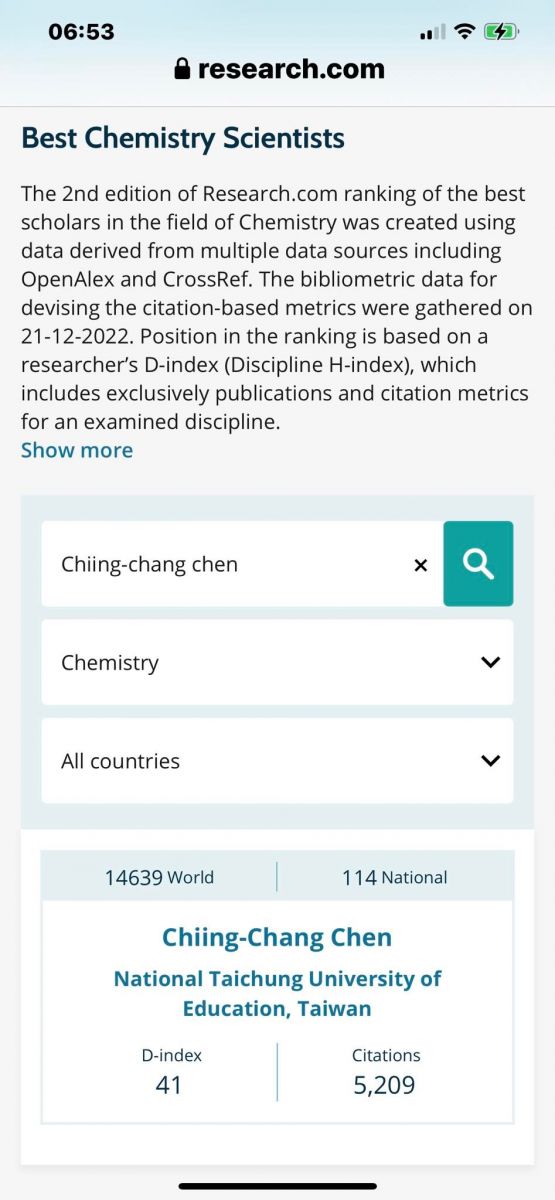This screenshot has width=555, height=1200.
Task: Tap the cellular signal bars icon
Action: [432, 33]
